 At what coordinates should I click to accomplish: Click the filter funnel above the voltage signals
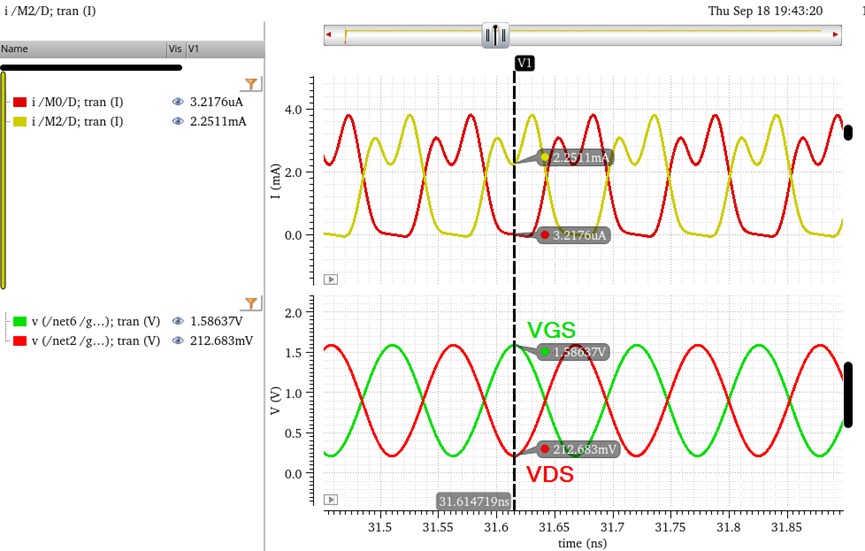(x=251, y=303)
